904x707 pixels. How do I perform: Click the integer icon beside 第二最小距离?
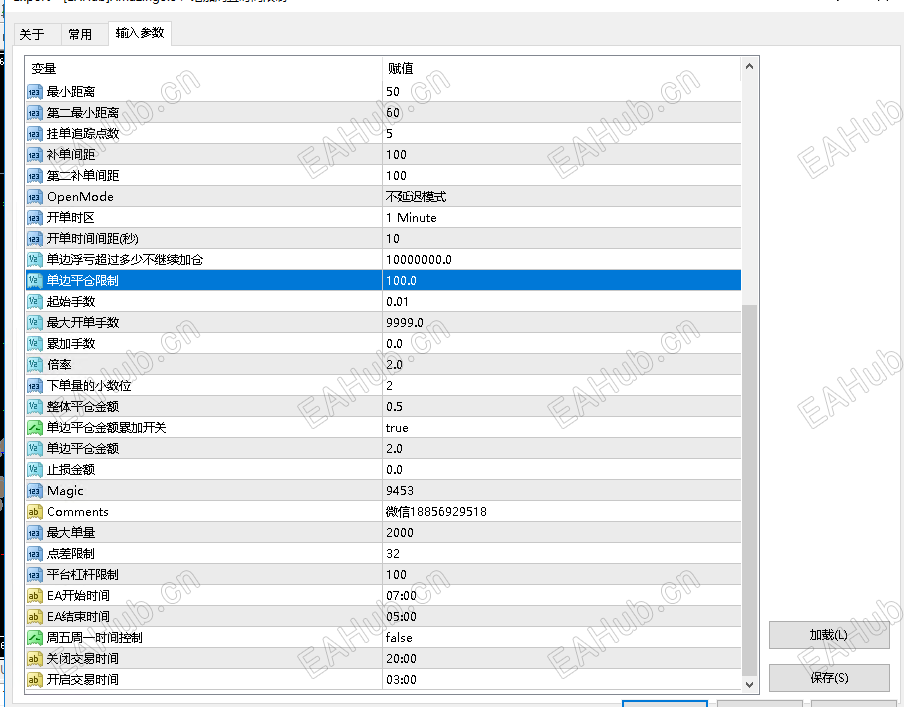pyautogui.click(x=35, y=112)
